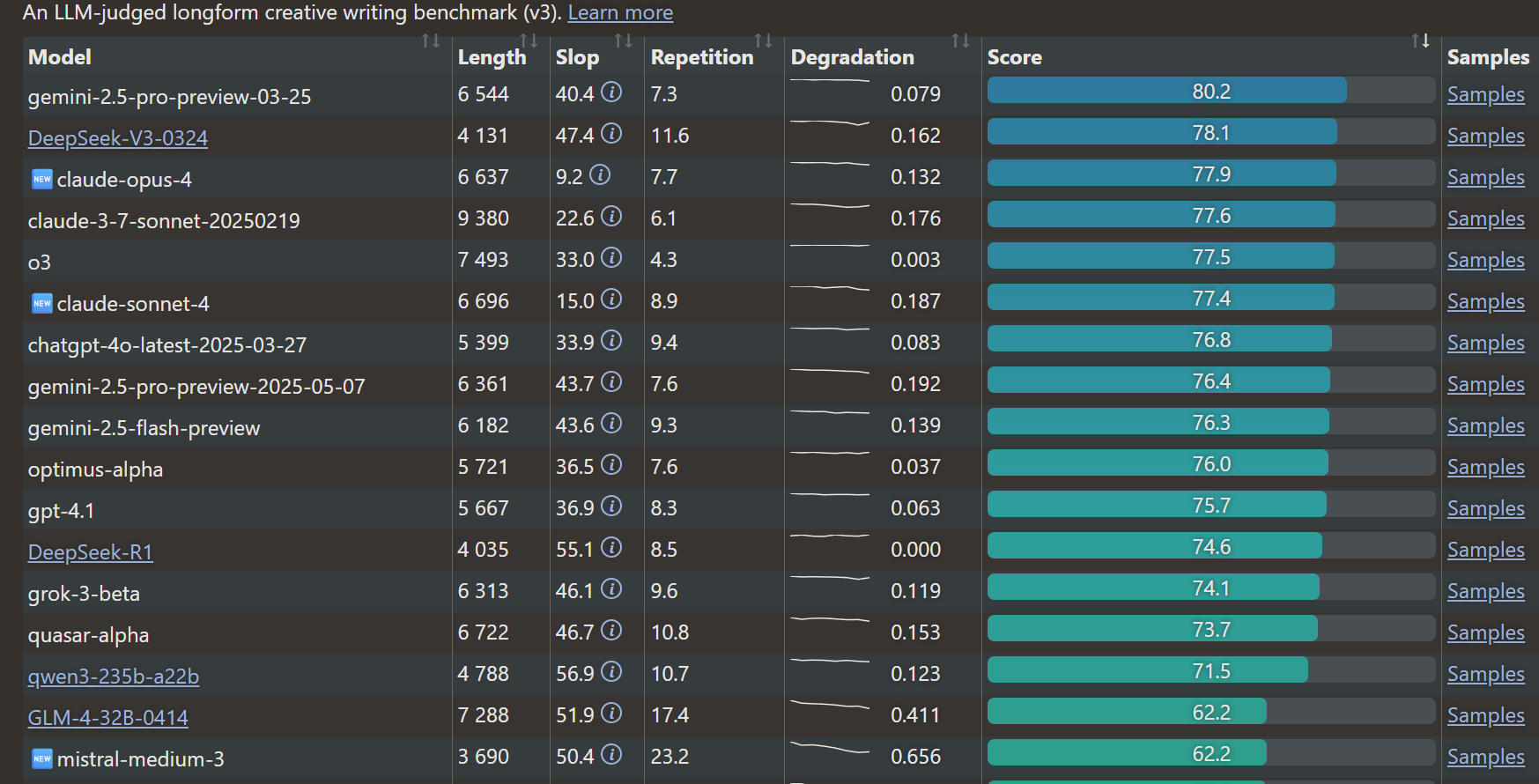View Samples for the DeepSeek-V3-0324 row
Image resolution: width=1539 pixels, height=784 pixels.
tap(1486, 136)
